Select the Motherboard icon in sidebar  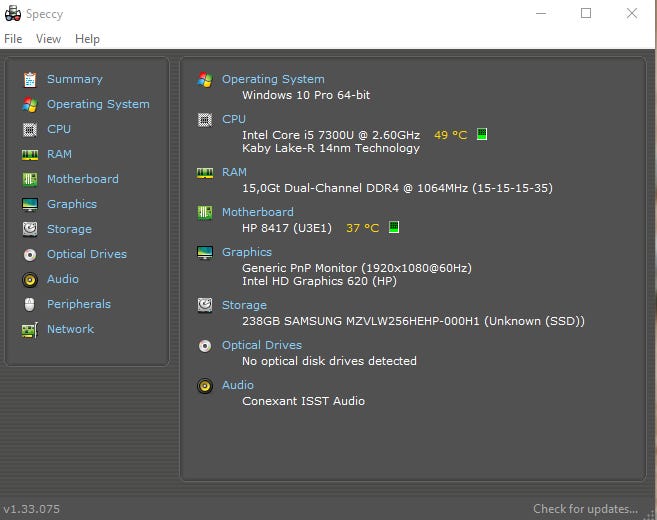click(29, 179)
